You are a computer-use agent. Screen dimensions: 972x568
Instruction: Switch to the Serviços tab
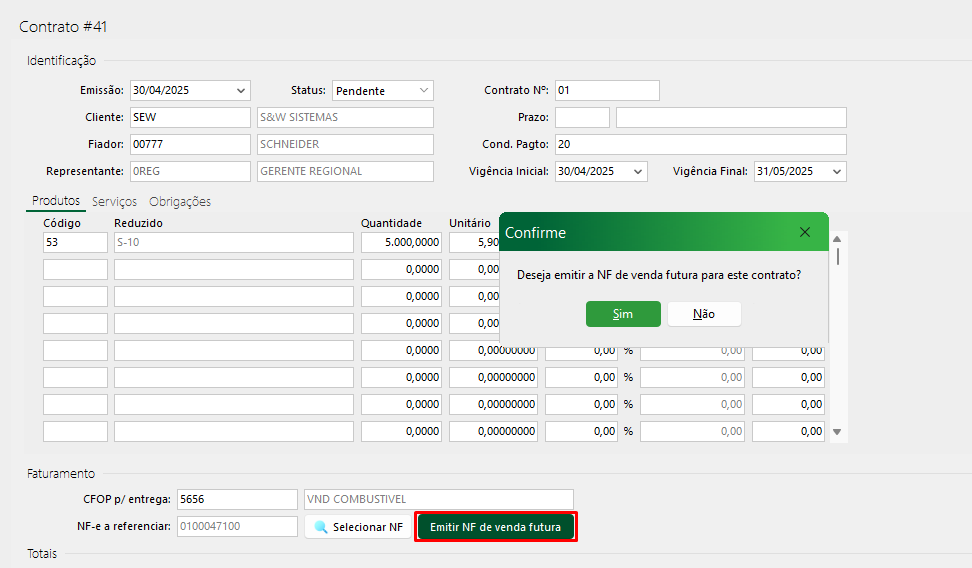click(x=114, y=201)
